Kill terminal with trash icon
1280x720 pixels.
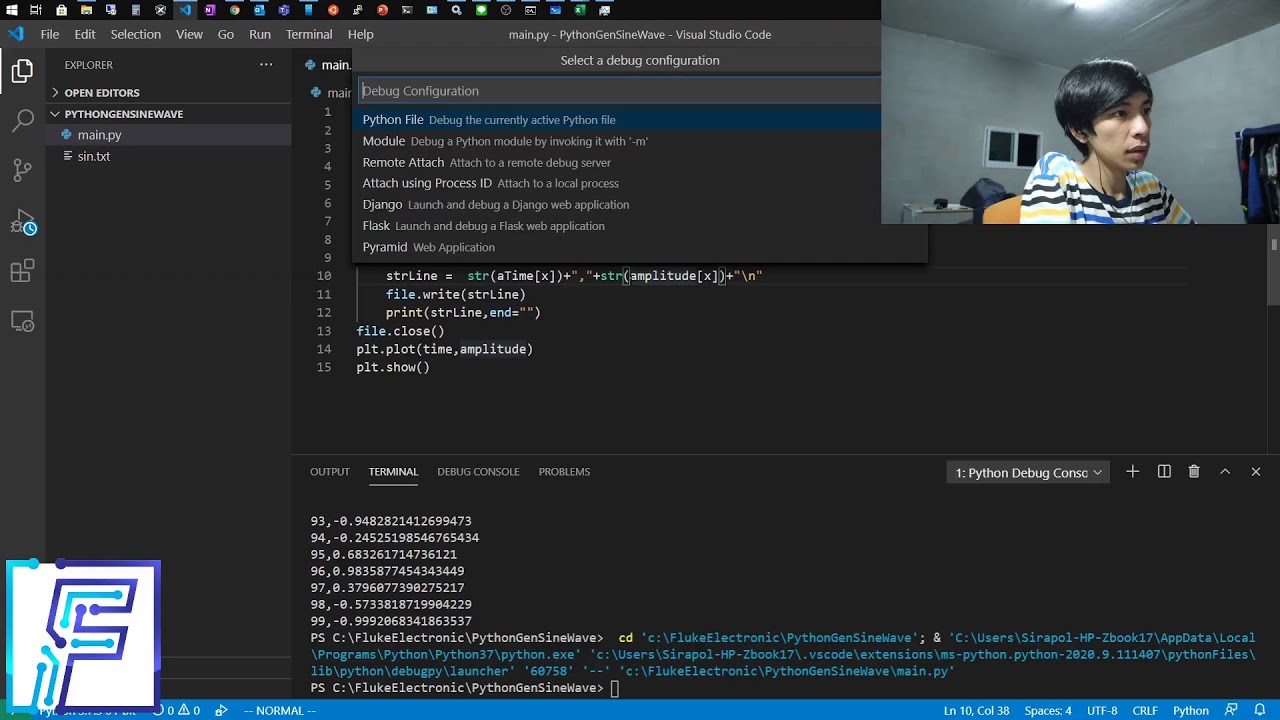click(x=1194, y=472)
